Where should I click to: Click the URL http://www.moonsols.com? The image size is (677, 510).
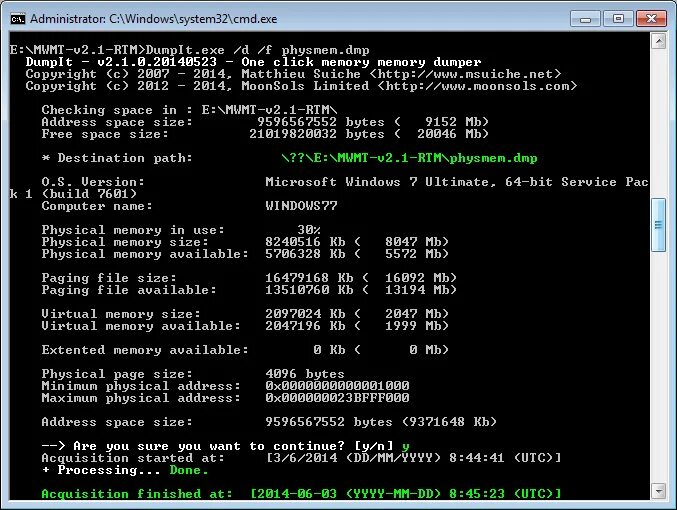click(x=478, y=86)
